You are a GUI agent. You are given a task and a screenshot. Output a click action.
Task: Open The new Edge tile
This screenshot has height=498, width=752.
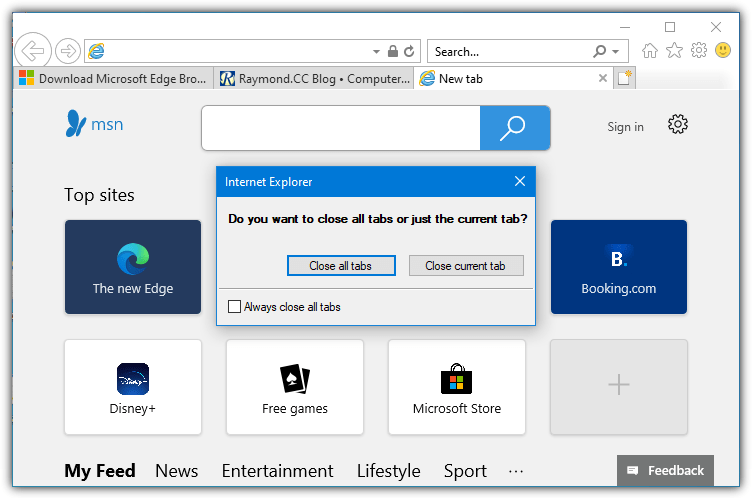133,267
